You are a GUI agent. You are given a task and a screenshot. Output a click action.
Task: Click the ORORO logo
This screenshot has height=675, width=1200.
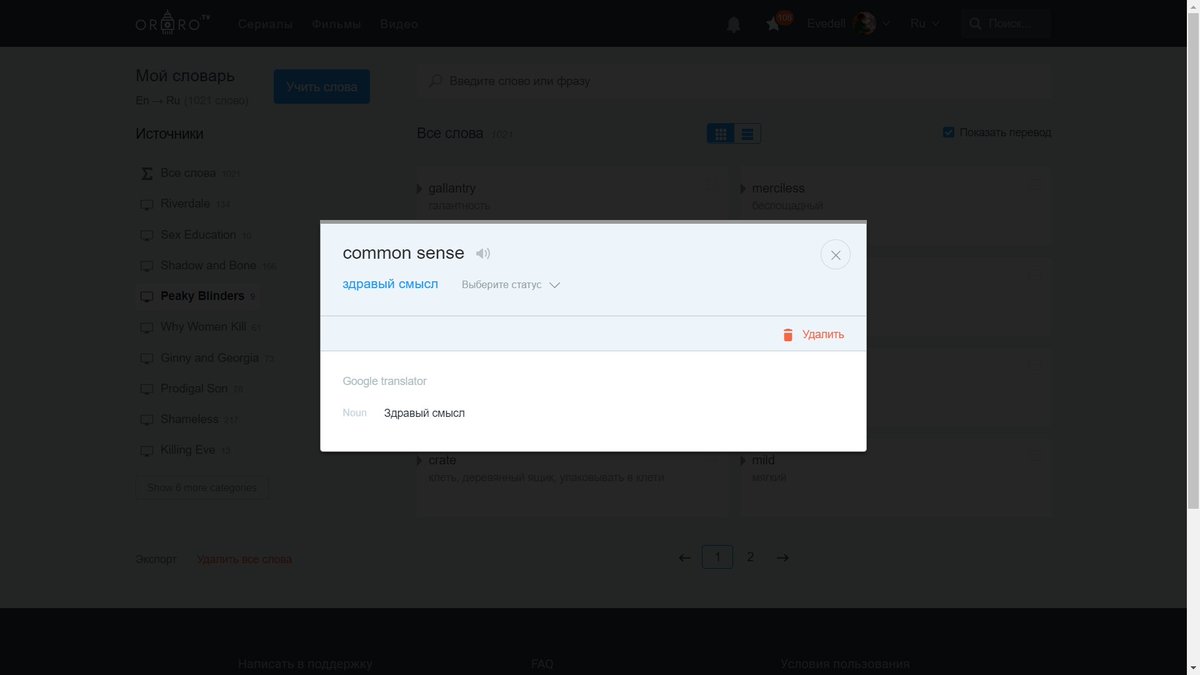click(x=174, y=23)
